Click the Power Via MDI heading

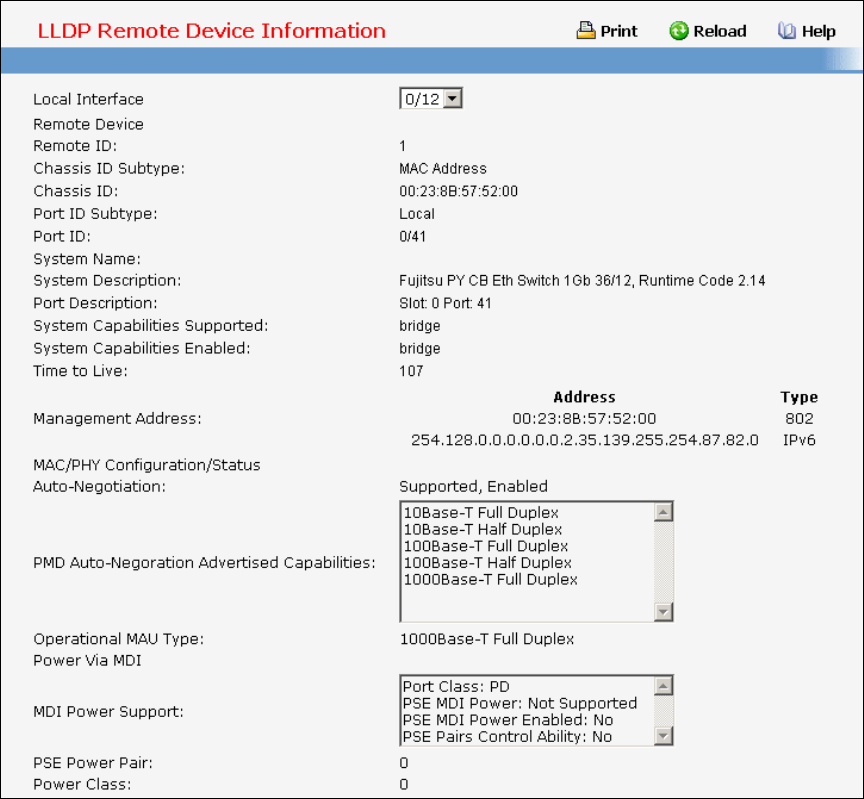[x=87, y=661]
